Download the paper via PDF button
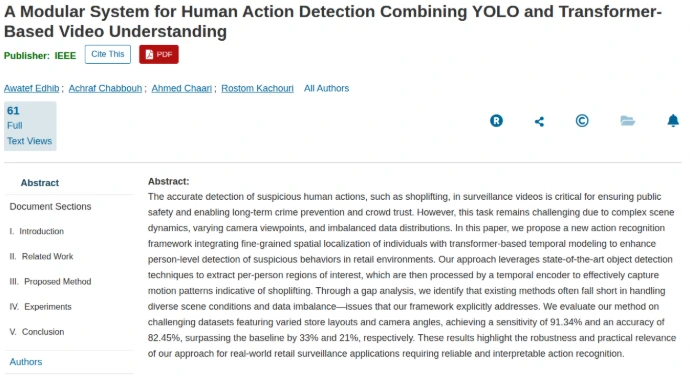 point(159,54)
